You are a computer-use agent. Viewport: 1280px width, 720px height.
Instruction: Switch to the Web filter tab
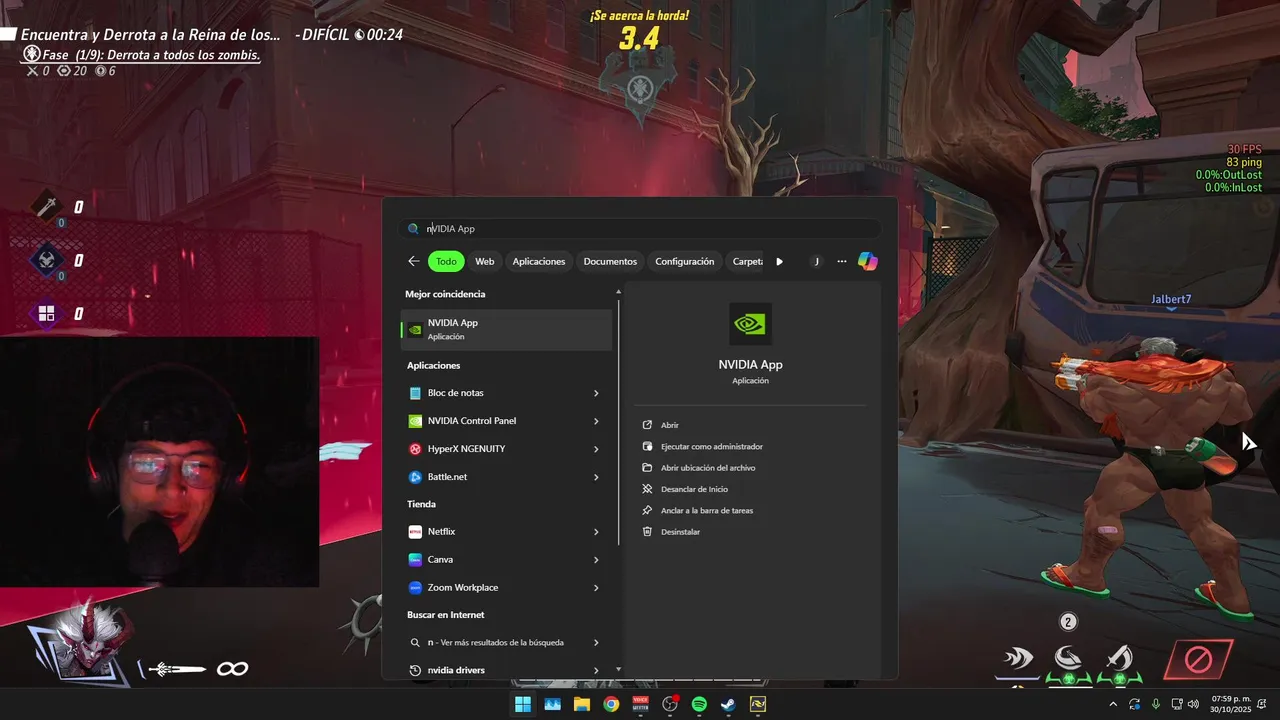[484, 261]
